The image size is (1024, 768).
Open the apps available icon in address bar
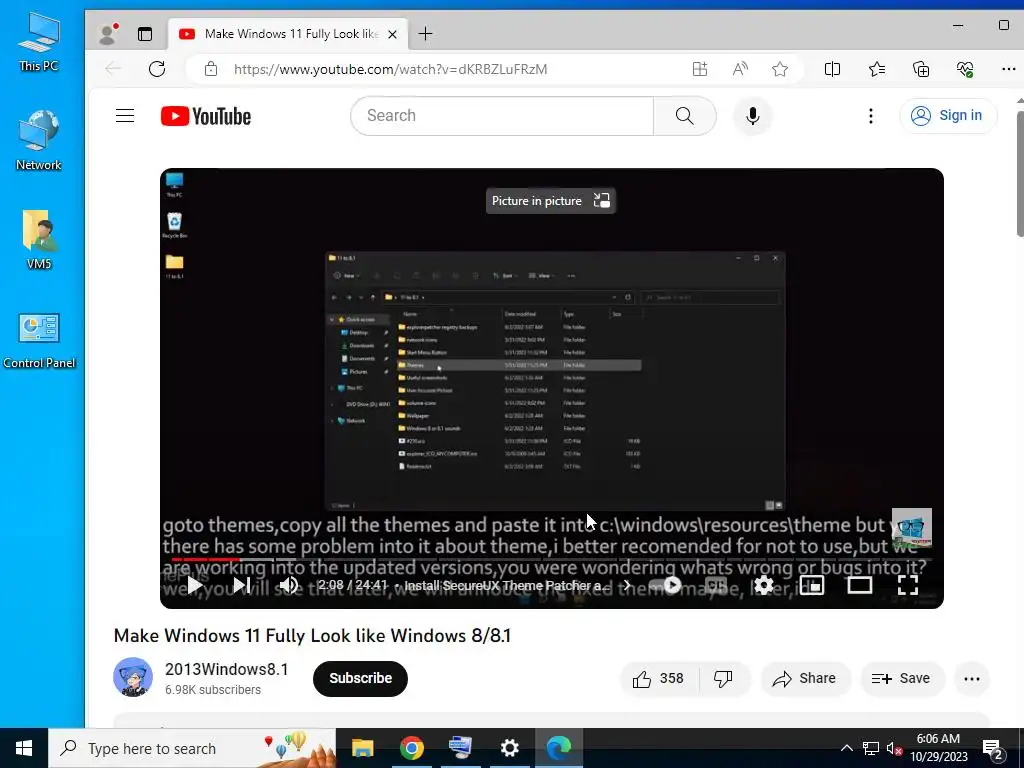coord(700,69)
